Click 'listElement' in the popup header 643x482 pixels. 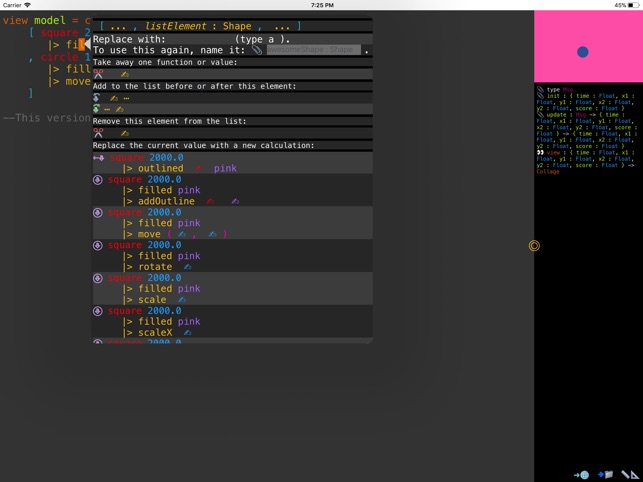[176, 26]
